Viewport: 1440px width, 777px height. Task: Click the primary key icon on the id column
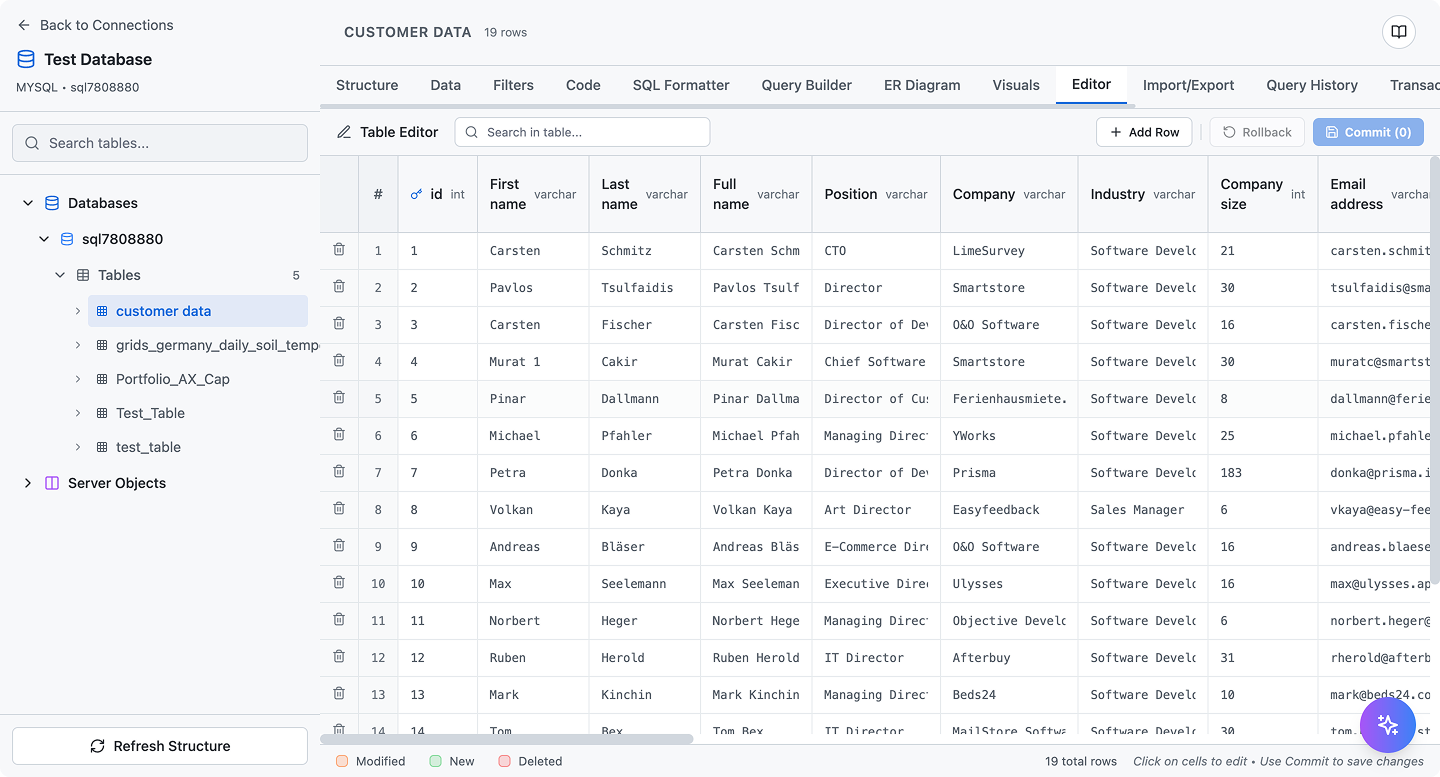coord(417,193)
